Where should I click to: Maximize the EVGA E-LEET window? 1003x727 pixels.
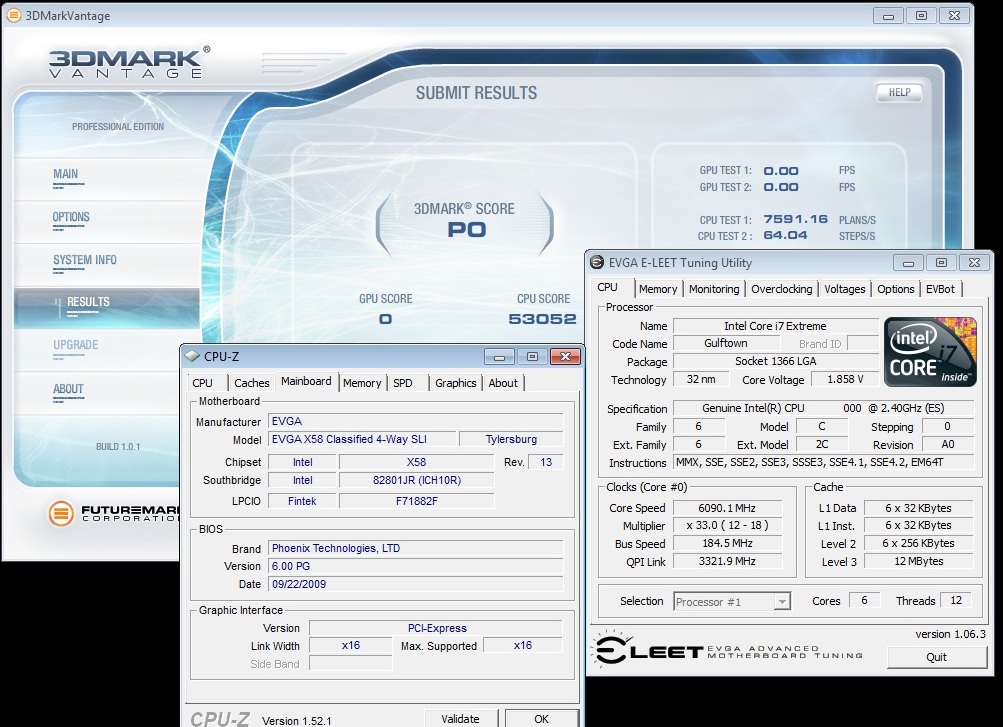942,262
